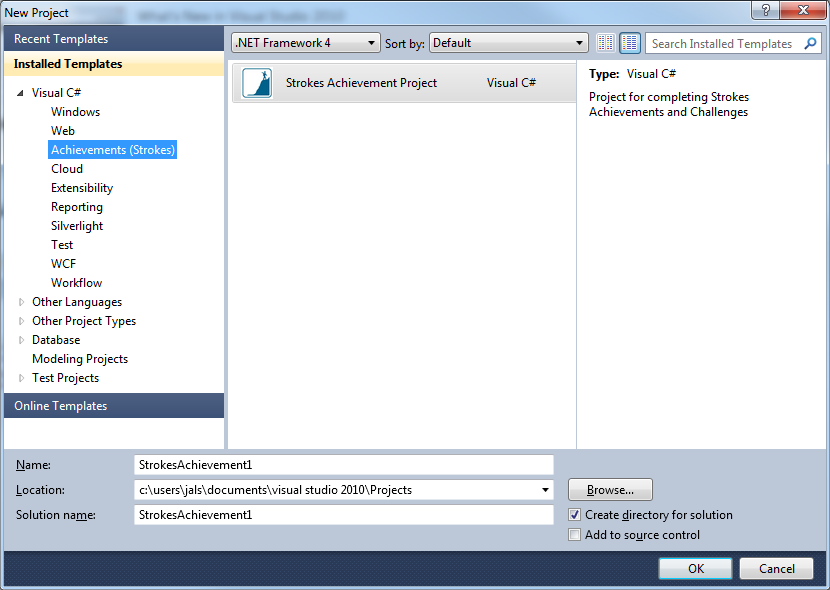Open the Online Templates section

tap(114, 406)
